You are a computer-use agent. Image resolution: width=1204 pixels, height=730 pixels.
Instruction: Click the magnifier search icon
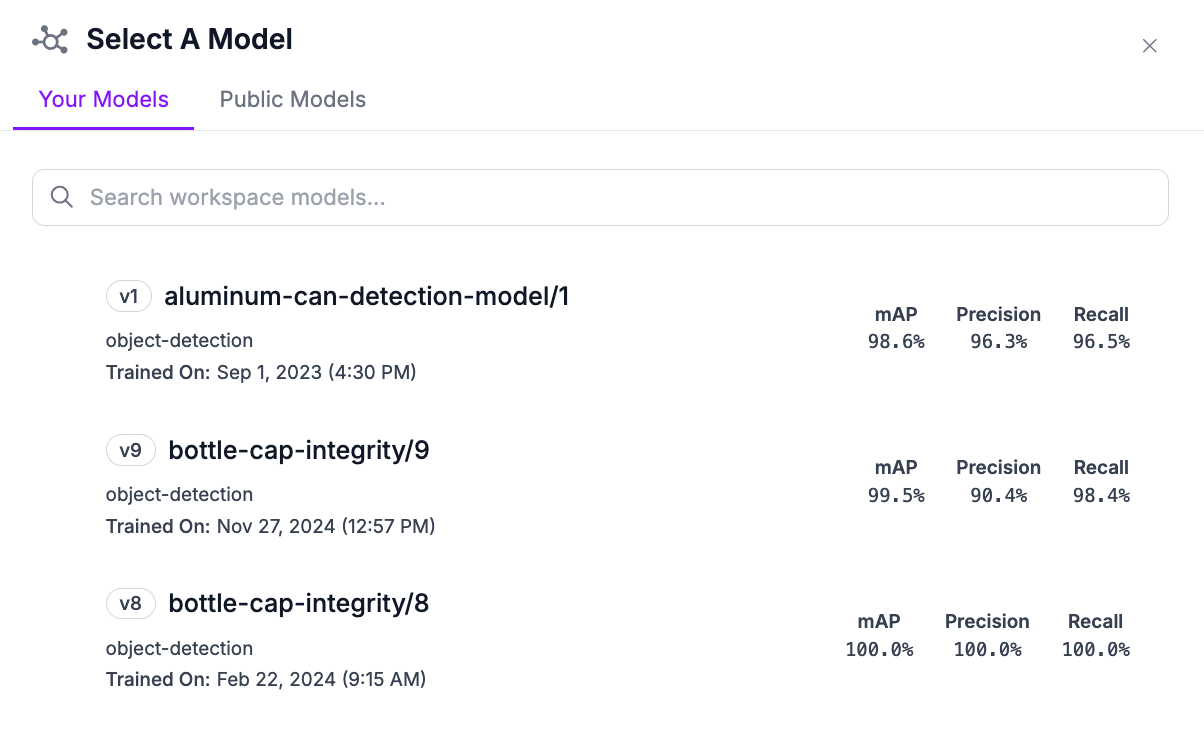(62, 197)
